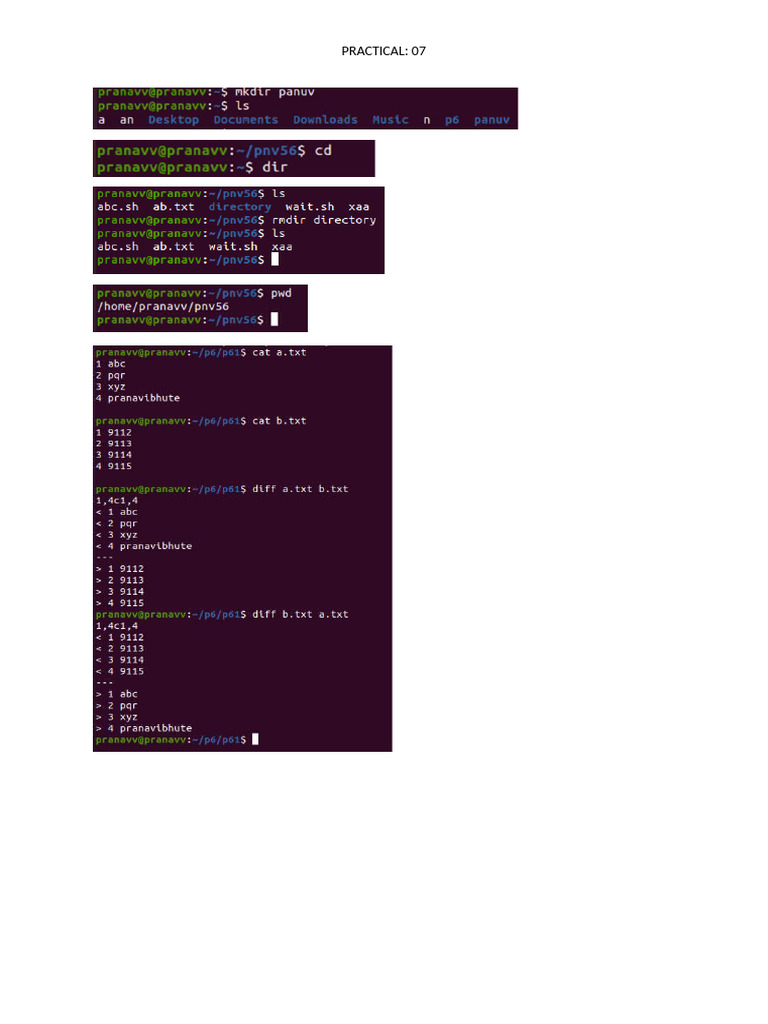Click the first 1,4c1,4 diff output line

(117, 501)
